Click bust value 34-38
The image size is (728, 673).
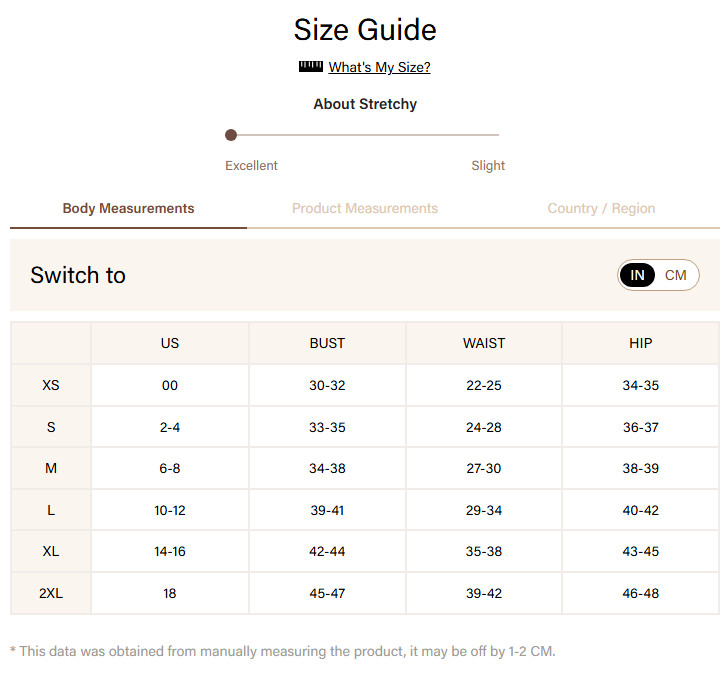327,468
